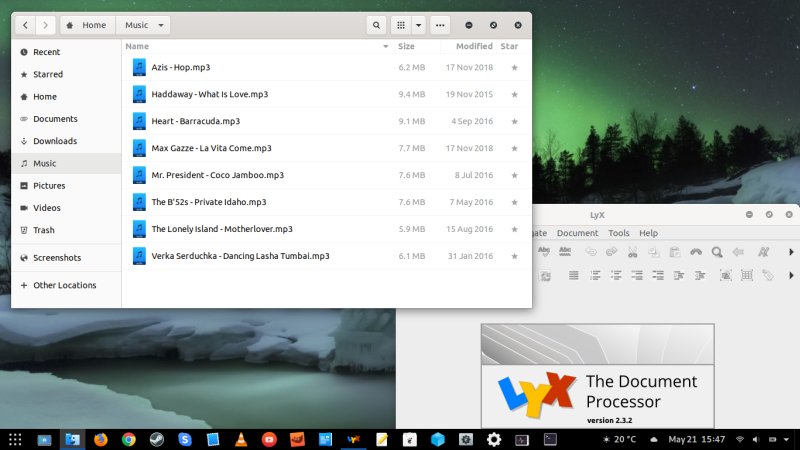Star Mr. President - Coco Jamboo.mp3
The width and height of the screenshot is (800, 450).
point(514,175)
